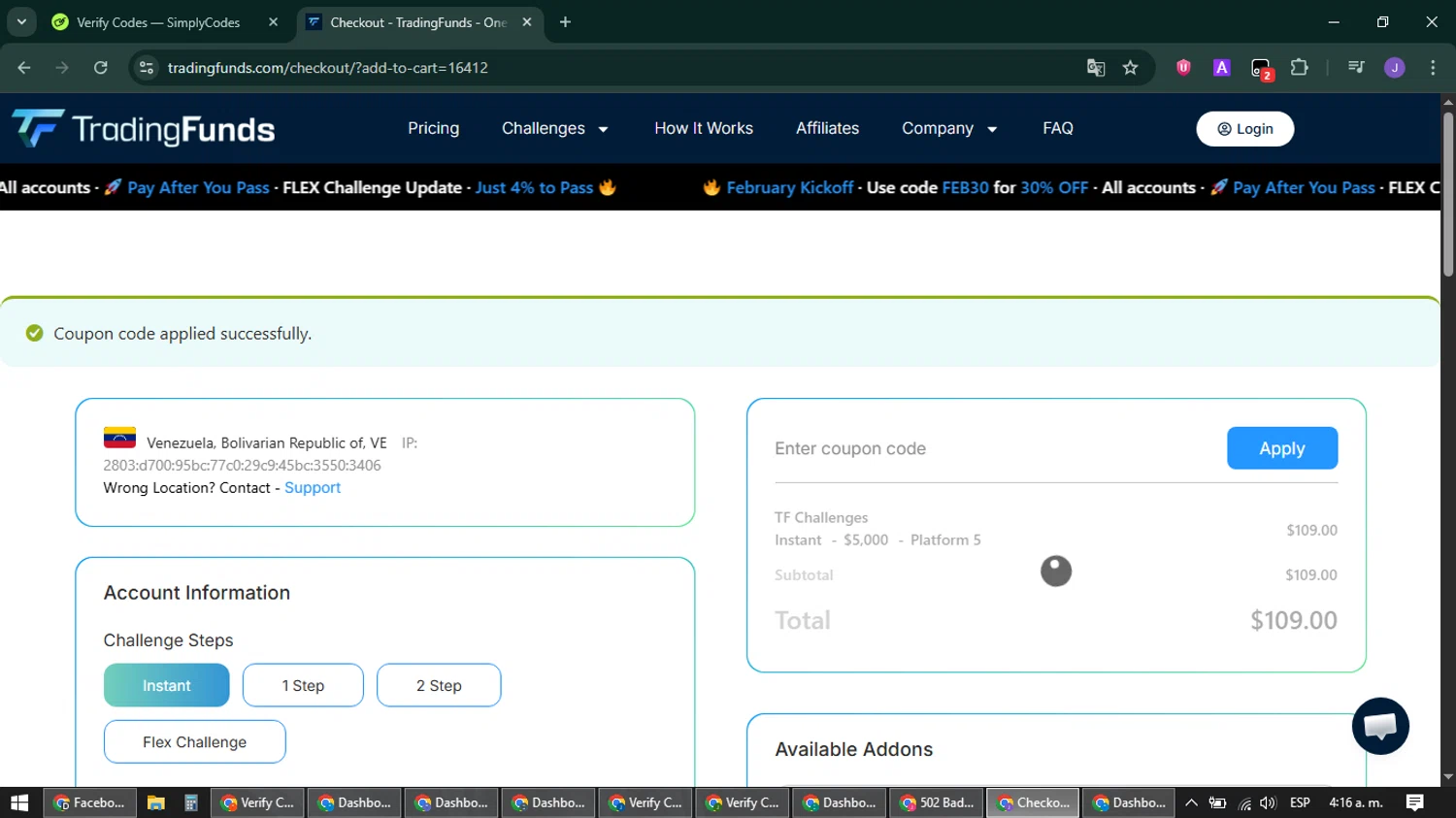Screen dimensions: 1456x818
Task: Click the Coupon code applied successfully message
Action: pyautogui.click(x=182, y=334)
